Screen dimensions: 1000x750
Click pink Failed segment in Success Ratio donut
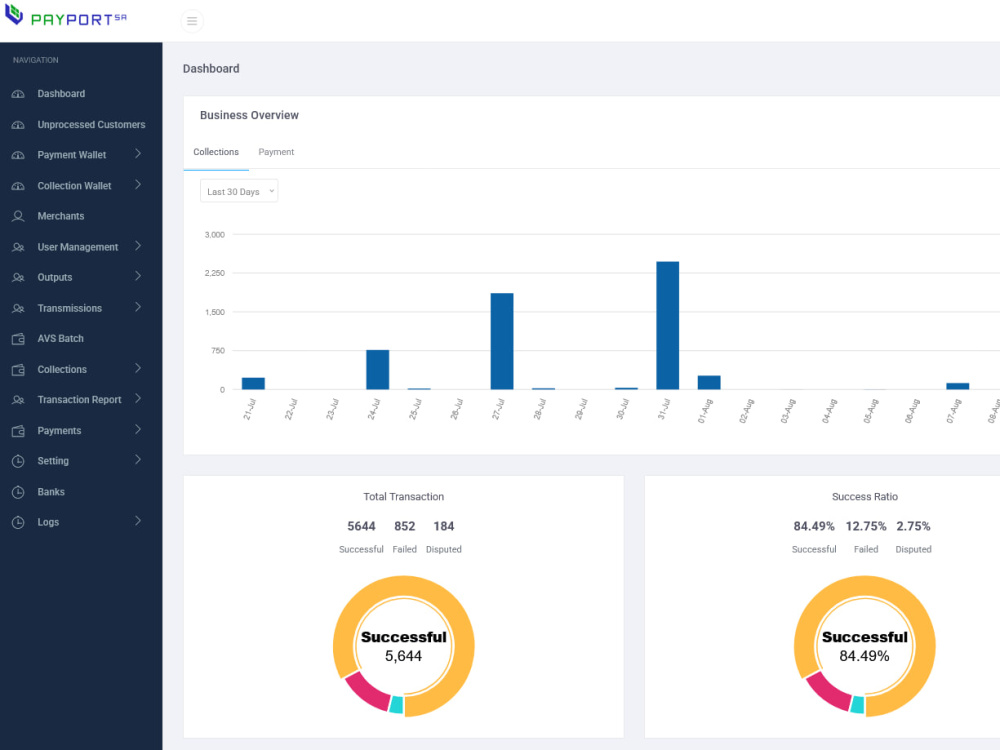click(x=828, y=693)
